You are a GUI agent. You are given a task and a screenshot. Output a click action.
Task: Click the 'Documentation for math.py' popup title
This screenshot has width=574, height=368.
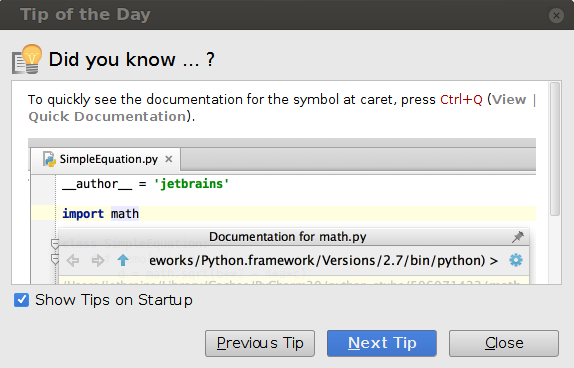pyautogui.click(x=288, y=237)
